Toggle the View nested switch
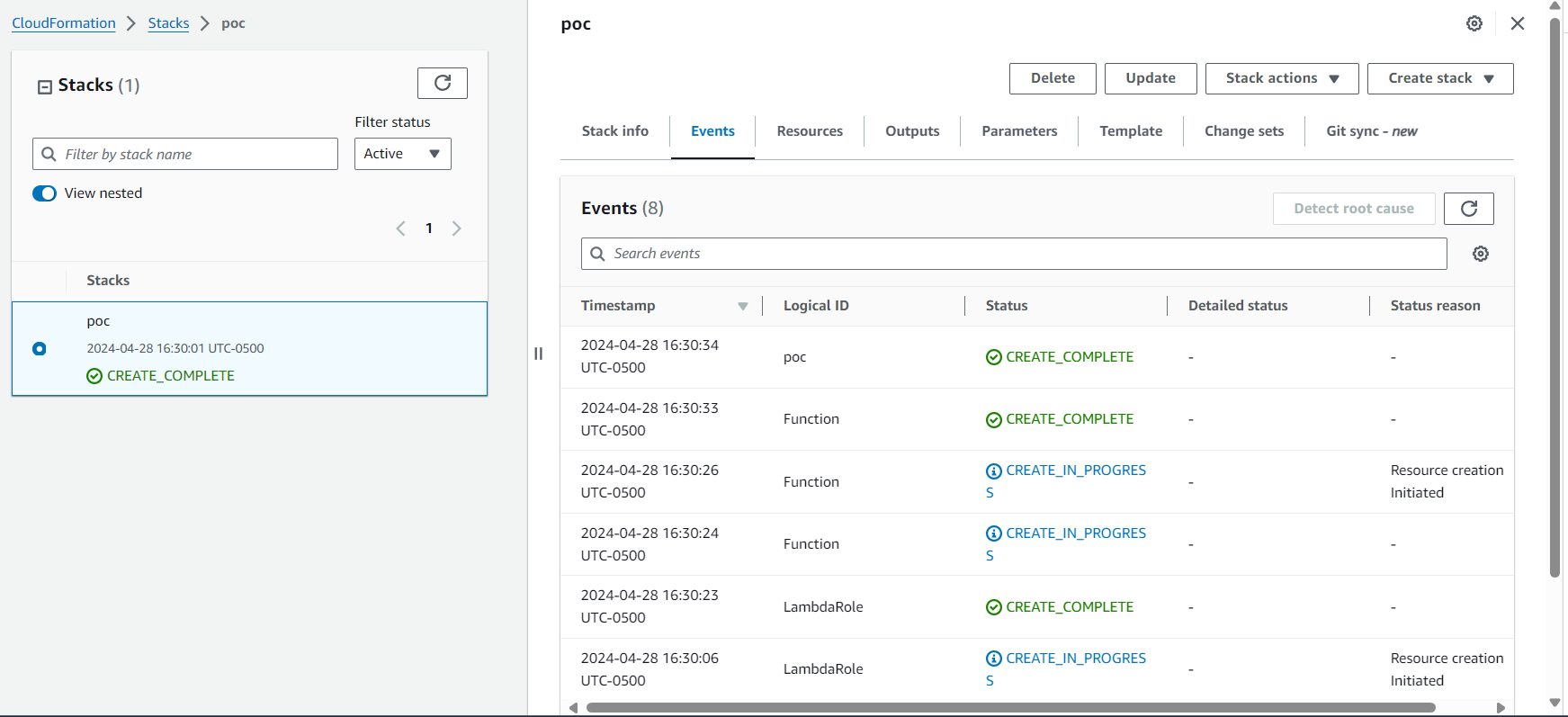Image resolution: width=1568 pixels, height=717 pixels. pos(44,193)
